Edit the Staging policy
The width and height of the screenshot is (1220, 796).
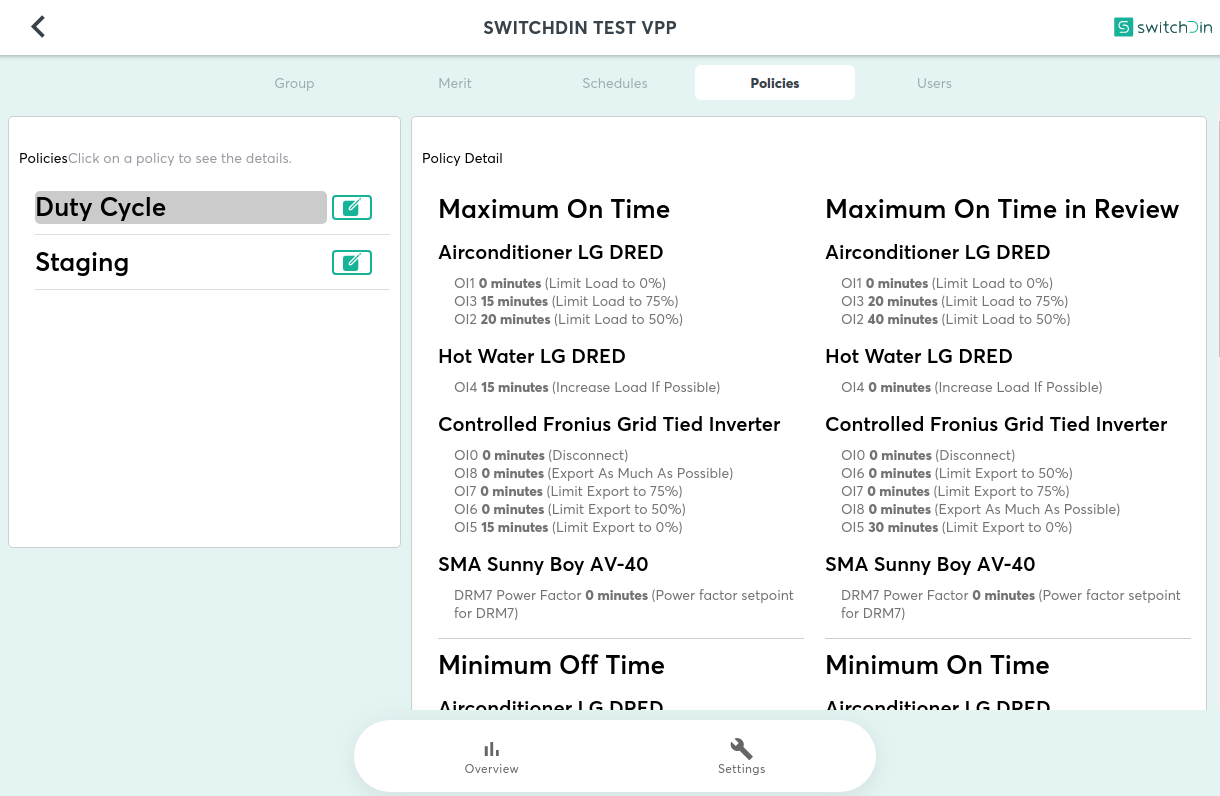(x=352, y=263)
